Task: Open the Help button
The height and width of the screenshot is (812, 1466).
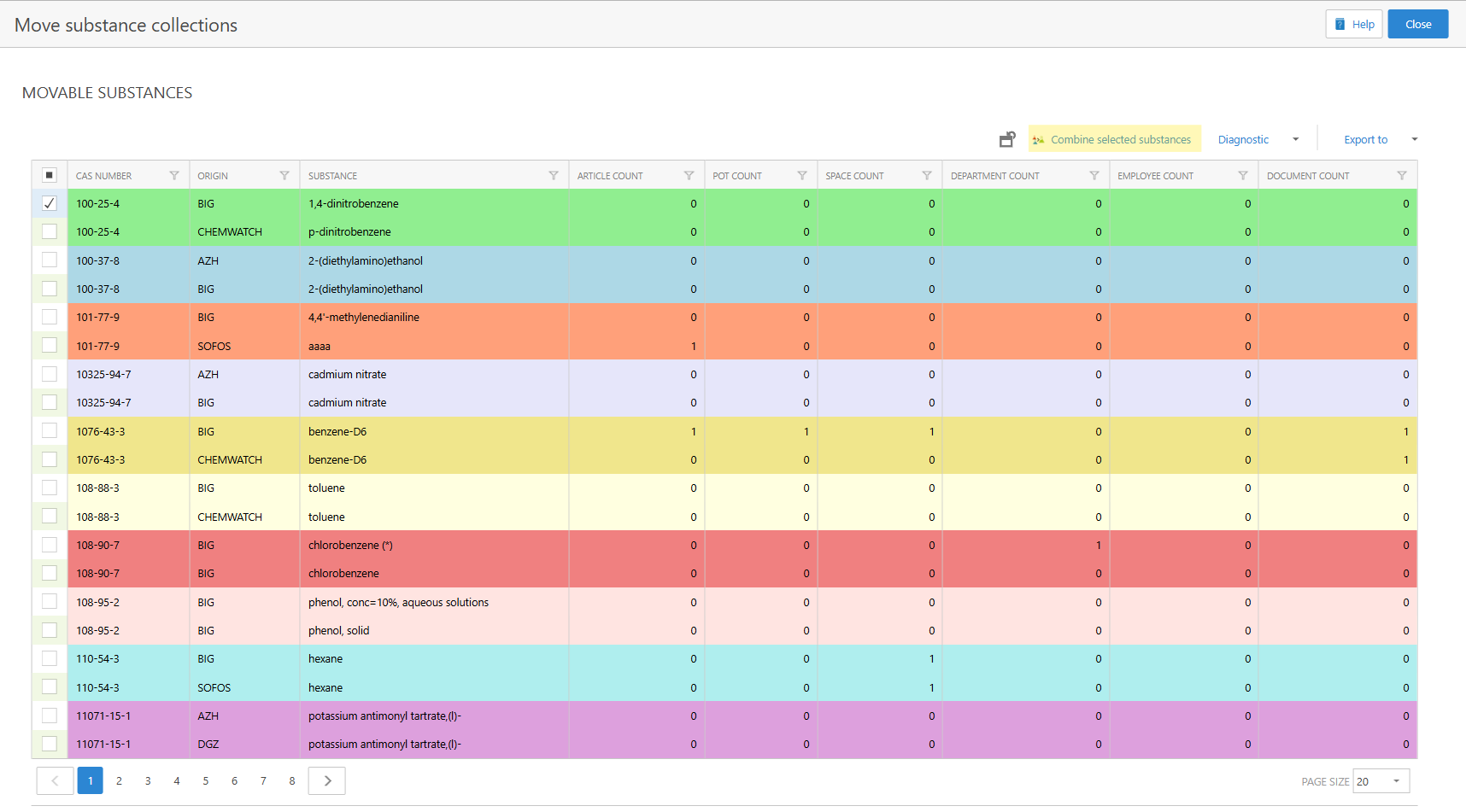Action: point(1354,24)
